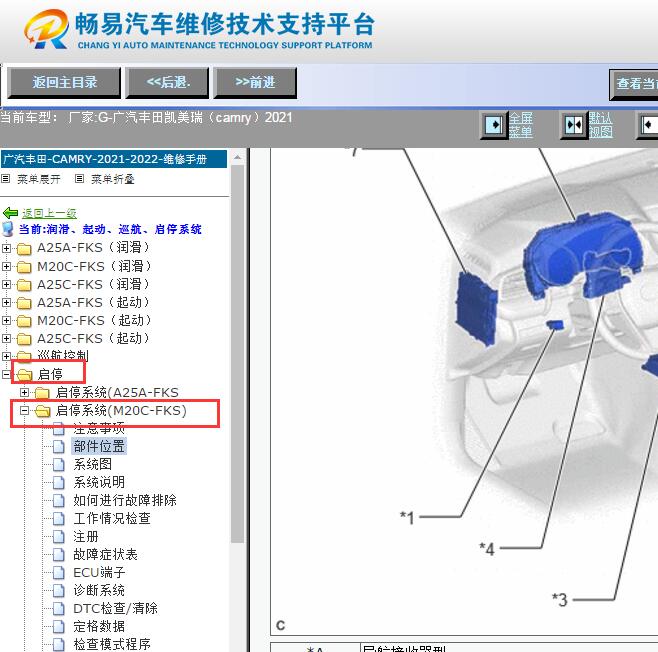Click the default view arrows icon
The image size is (658, 652).
click(574, 125)
